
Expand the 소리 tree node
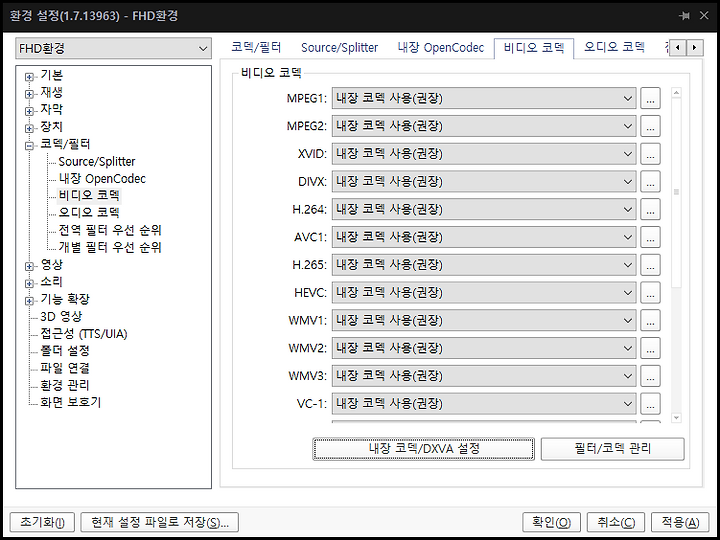(29, 283)
